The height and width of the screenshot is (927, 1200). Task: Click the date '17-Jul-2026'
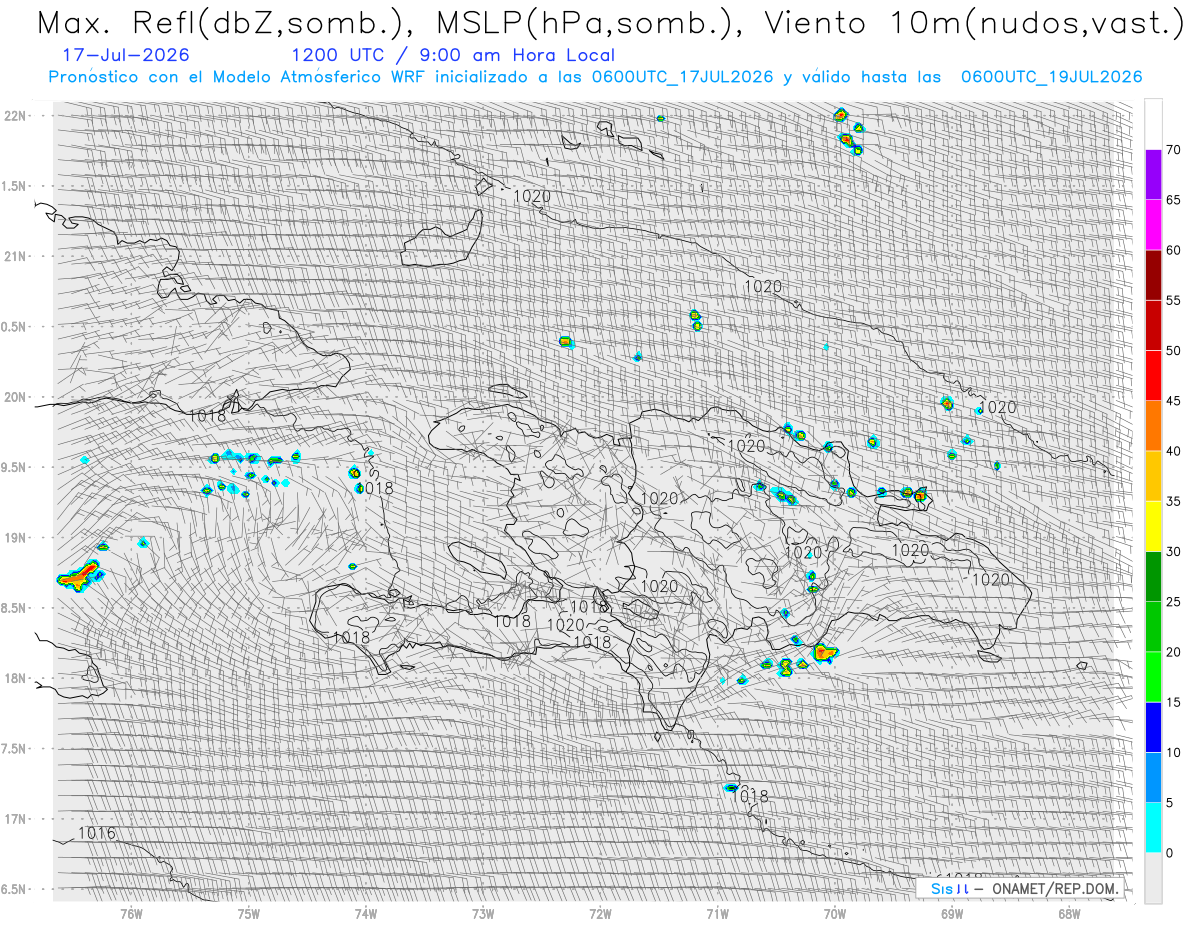coord(126,56)
